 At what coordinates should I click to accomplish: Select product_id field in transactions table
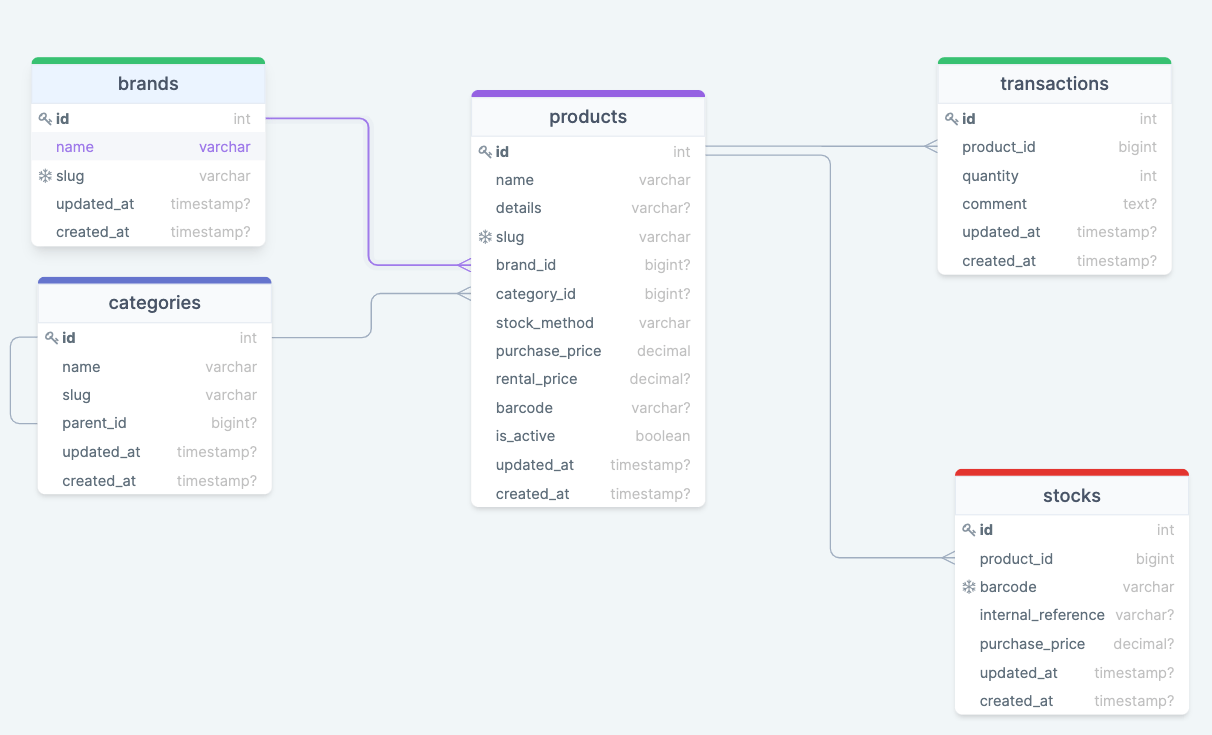(1054, 147)
